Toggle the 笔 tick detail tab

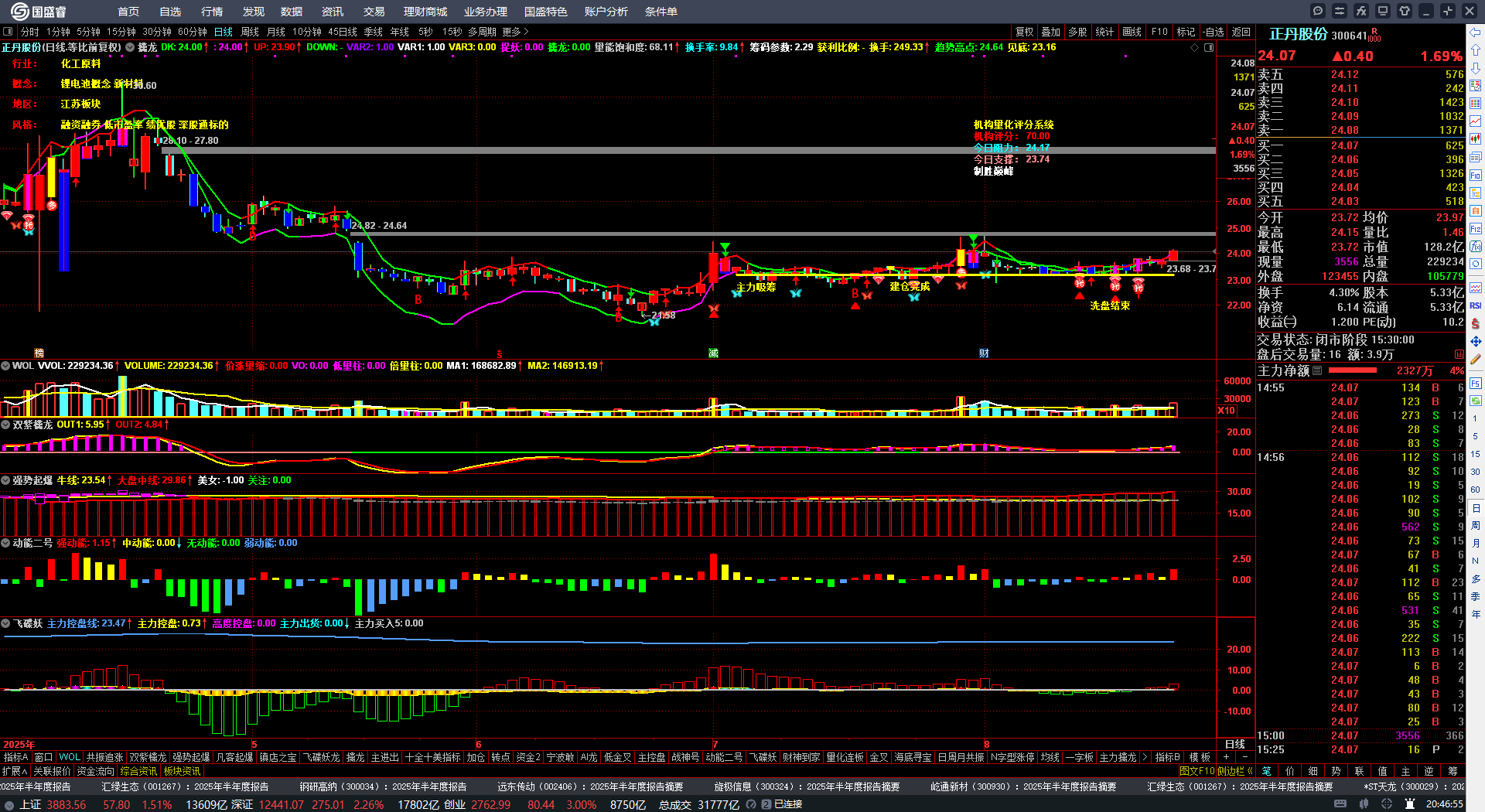[1266, 771]
